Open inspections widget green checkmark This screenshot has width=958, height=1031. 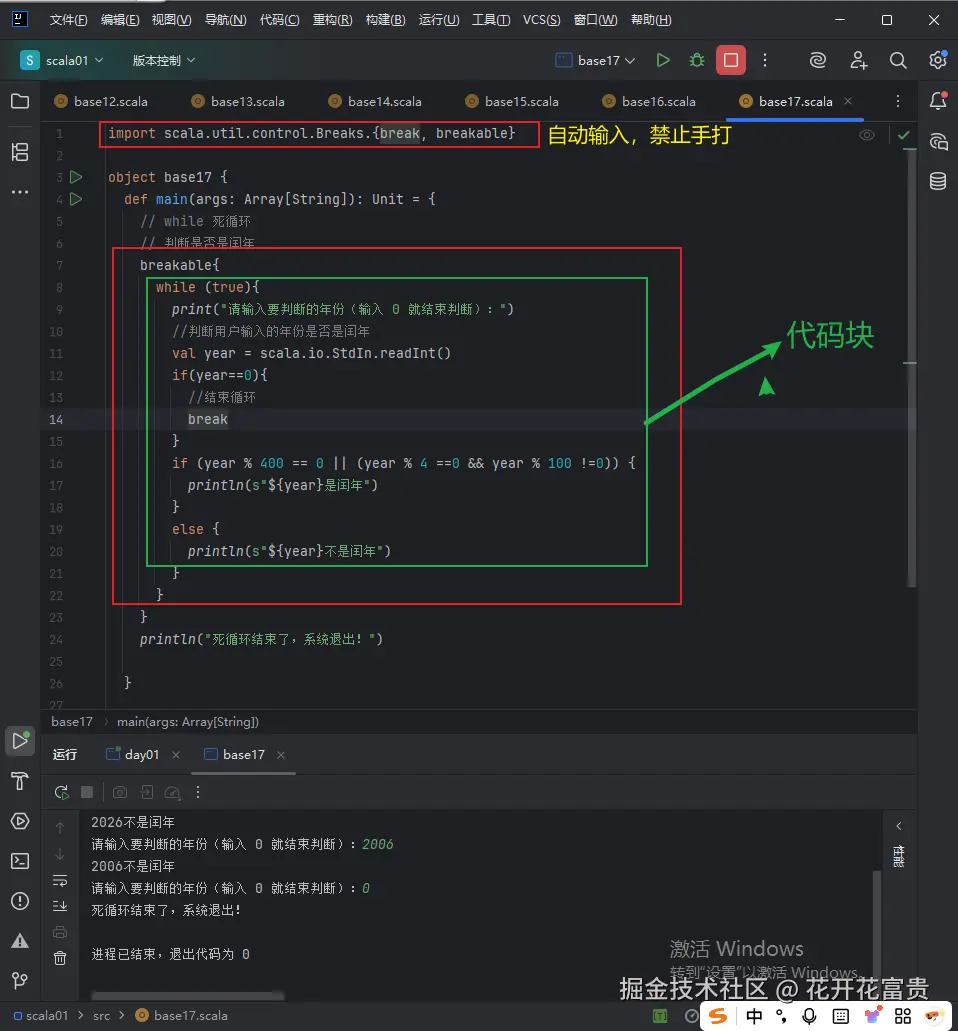click(903, 135)
